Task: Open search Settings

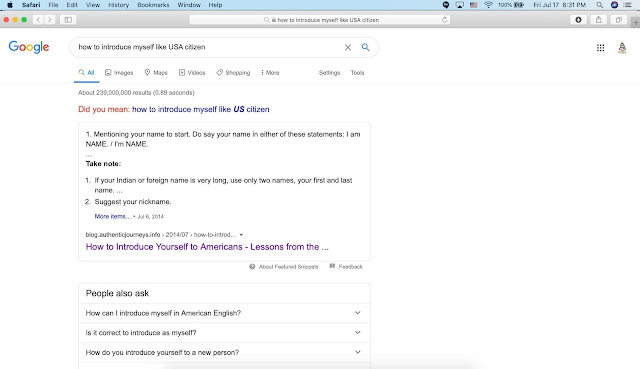Action: pyautogui.click(x=329, y=73)
